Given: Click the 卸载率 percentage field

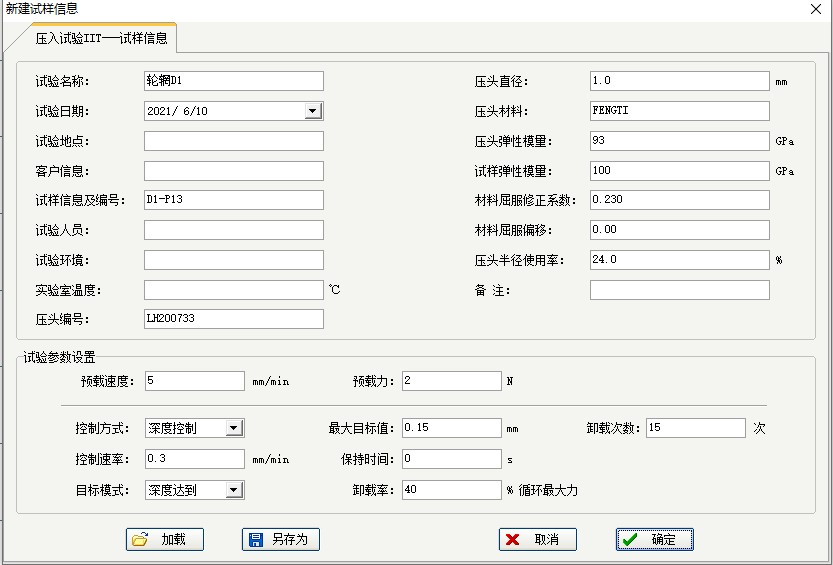Looking at the screenshot, I should click(451, 490).
